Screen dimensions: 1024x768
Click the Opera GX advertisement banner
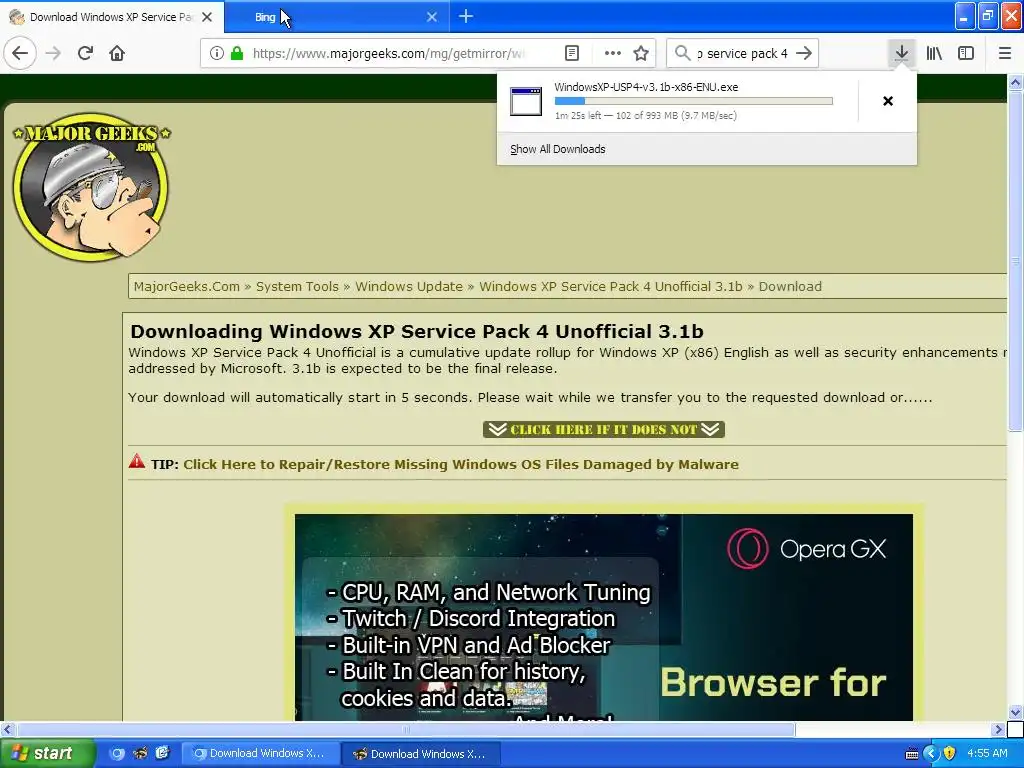tap(603, 617)
